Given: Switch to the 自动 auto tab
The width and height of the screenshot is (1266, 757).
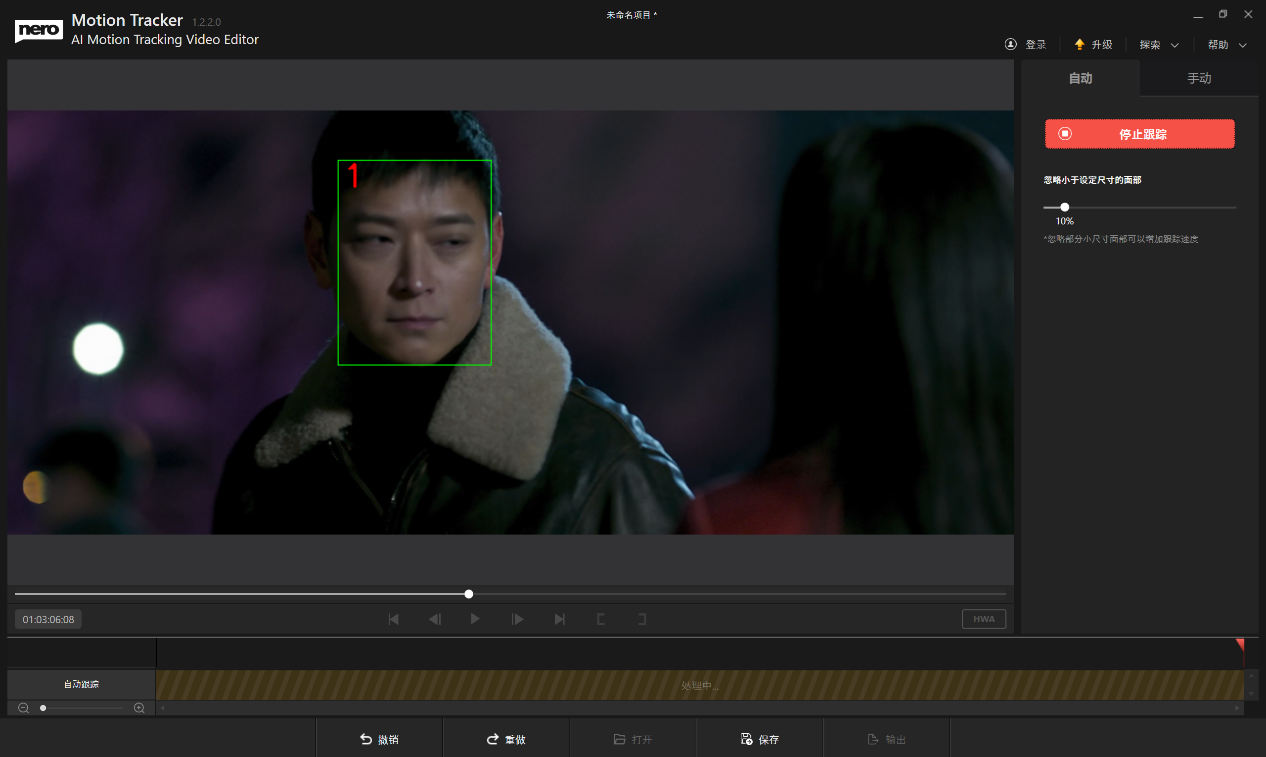Looking at the screenshot, I should tap(1080, 78).
